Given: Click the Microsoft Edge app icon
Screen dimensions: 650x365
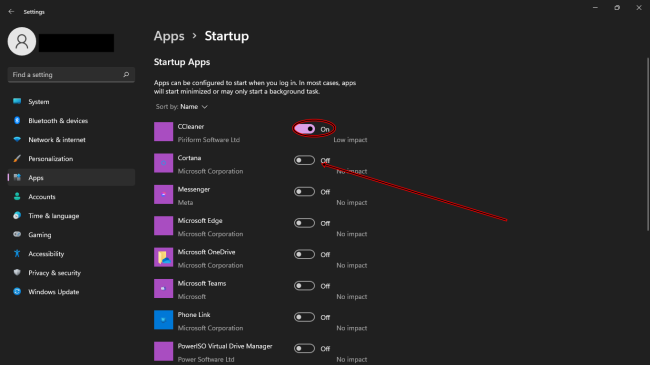Looking at the screenshot, I should 163,226.
